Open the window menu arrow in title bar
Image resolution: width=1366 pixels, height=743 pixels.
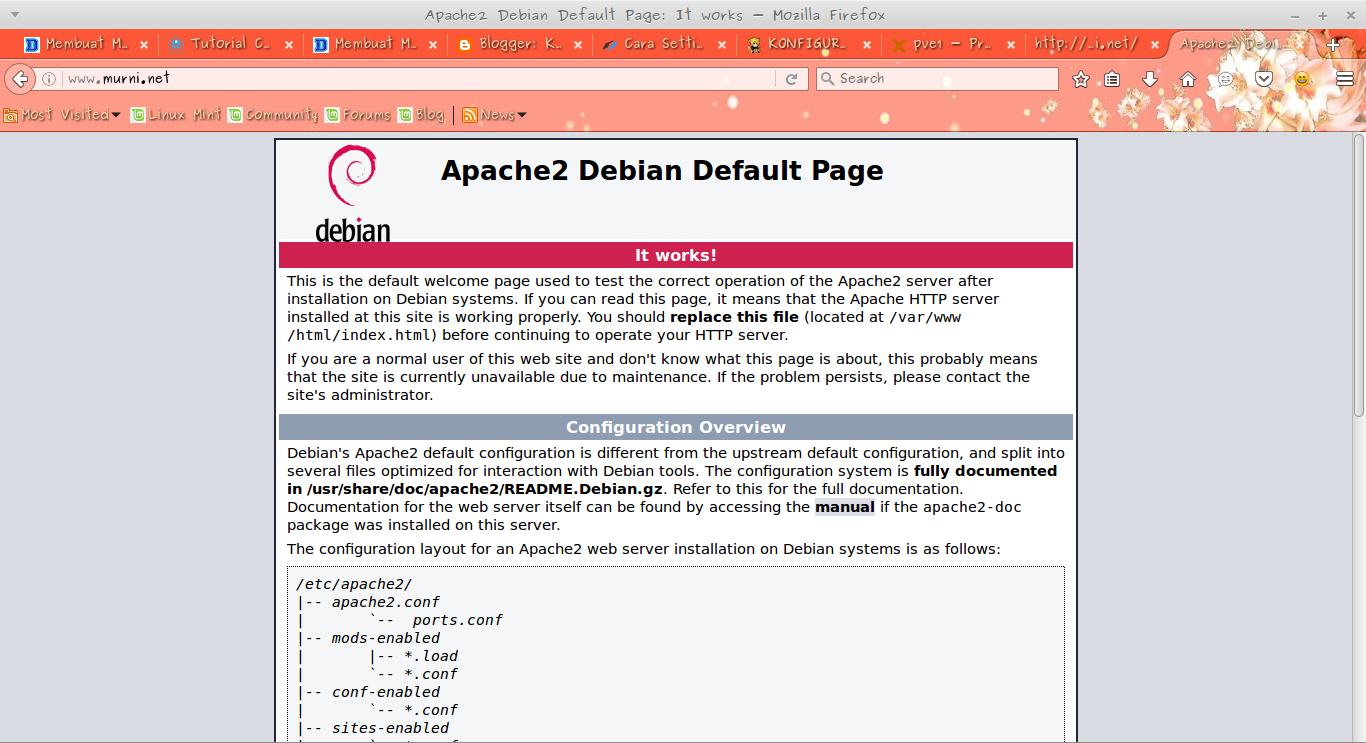click(14, 14)
